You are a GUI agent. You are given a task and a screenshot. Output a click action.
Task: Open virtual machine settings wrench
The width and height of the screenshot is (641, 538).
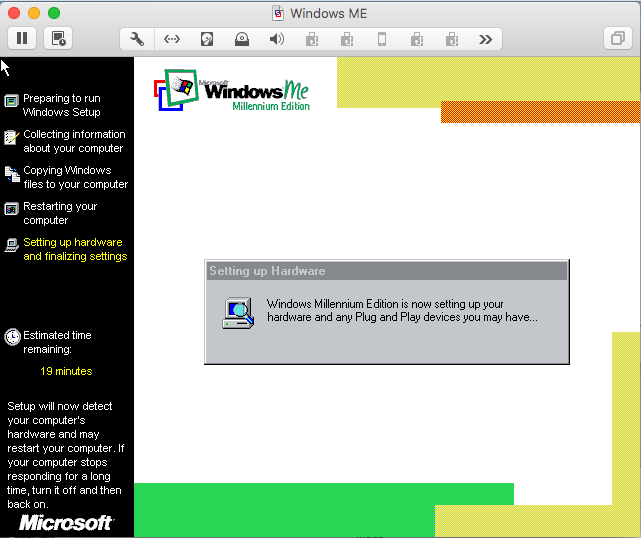(x=138, y=39)
